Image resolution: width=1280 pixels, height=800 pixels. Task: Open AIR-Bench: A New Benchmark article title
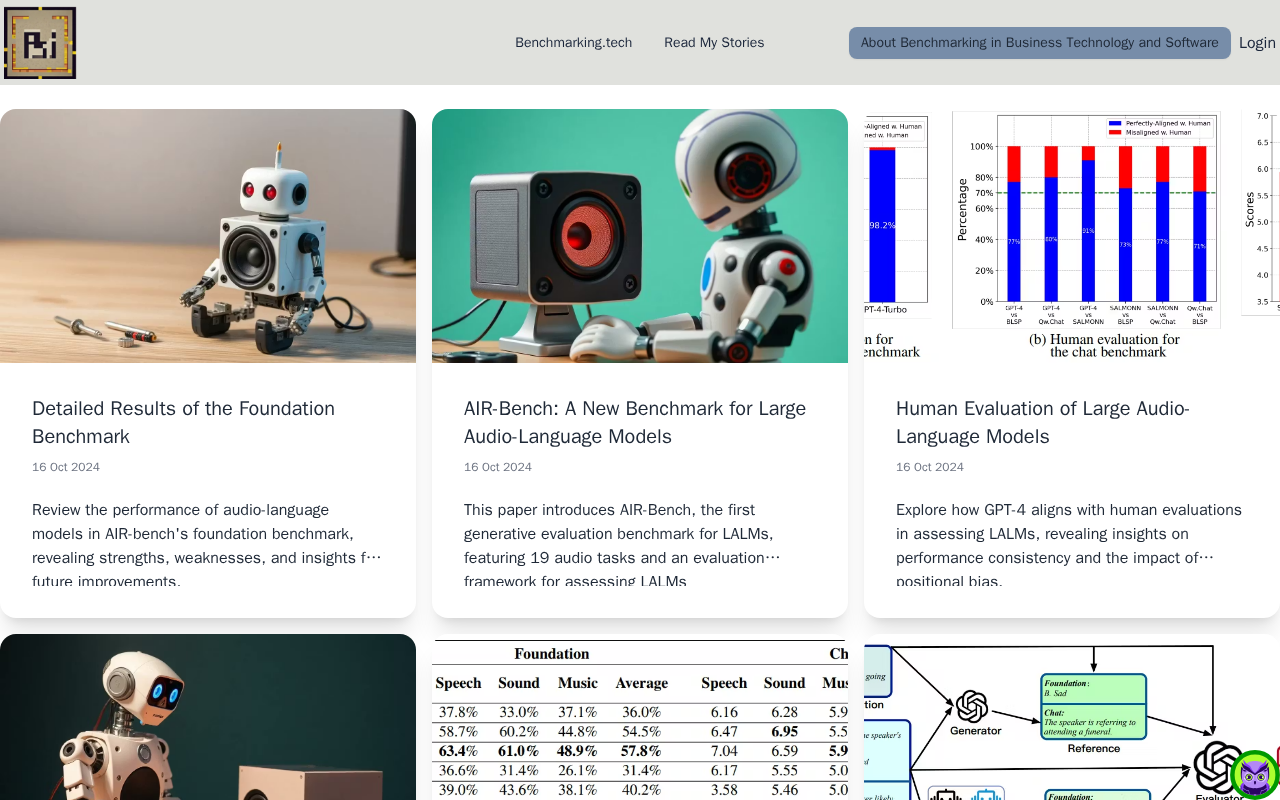pos(635,422)
